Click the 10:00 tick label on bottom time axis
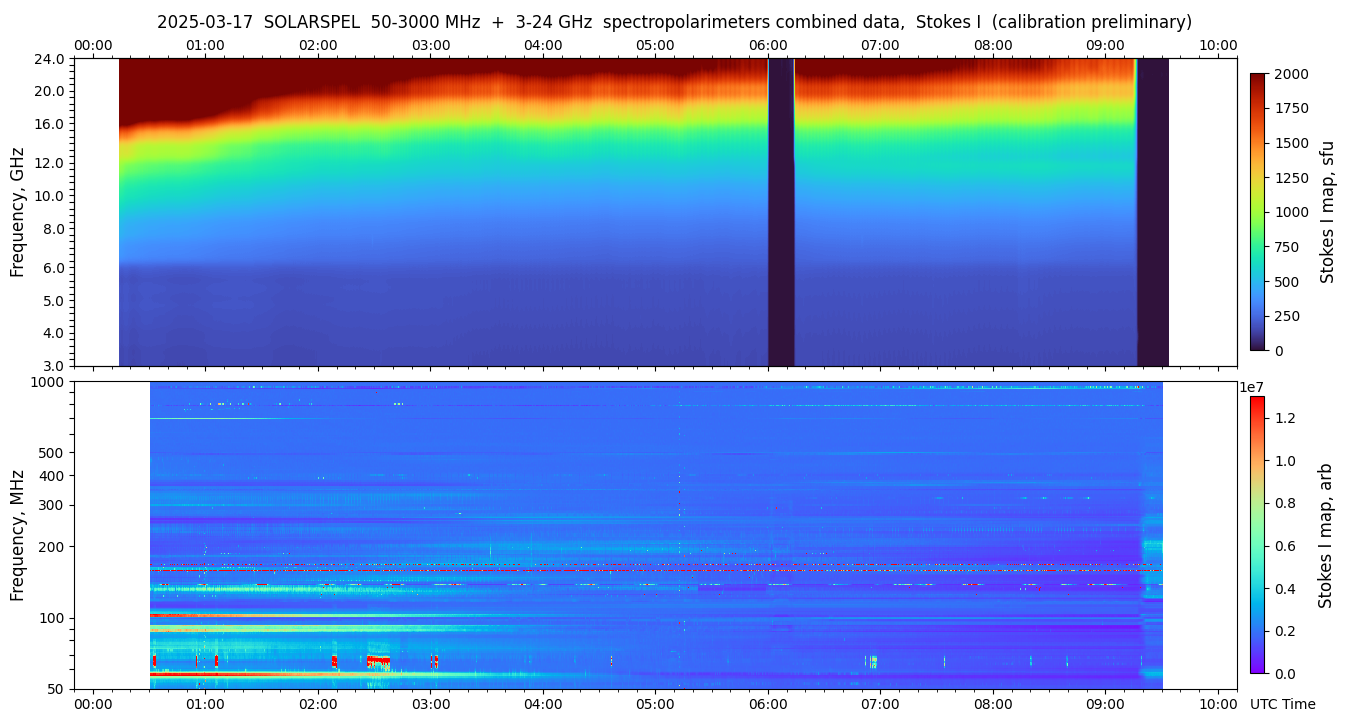 1217,704
